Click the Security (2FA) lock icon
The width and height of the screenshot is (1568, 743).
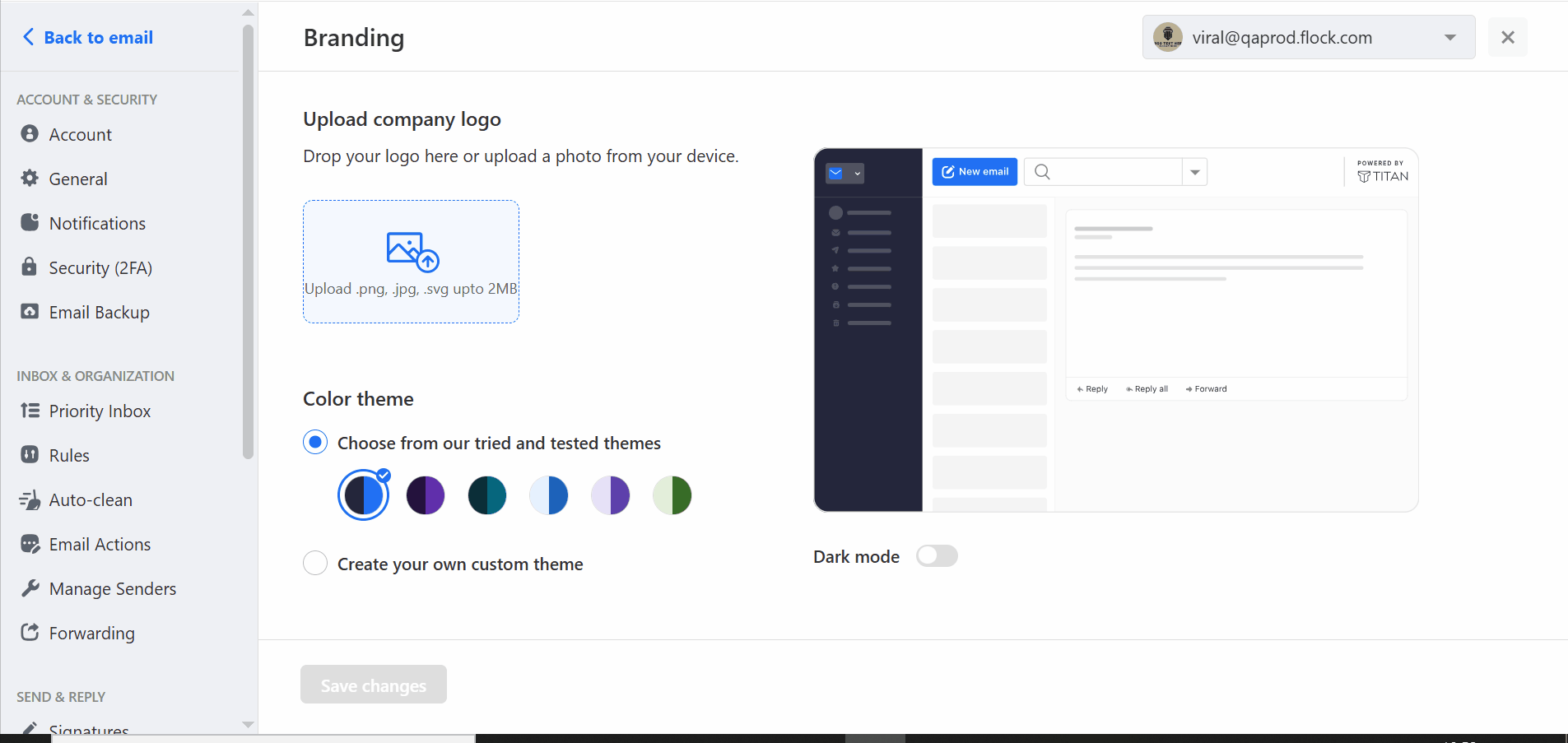click(30, 267)
